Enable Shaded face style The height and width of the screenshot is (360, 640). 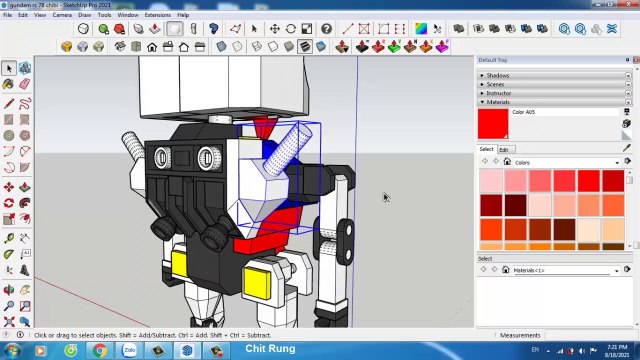[x=289, y=47]
